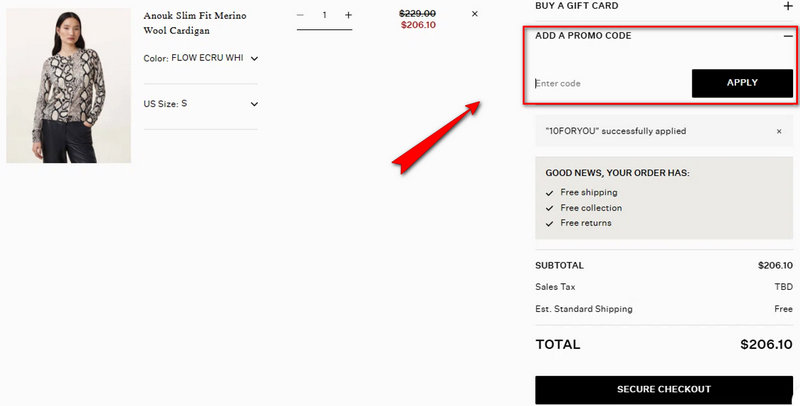Expand Buy a Gift Card plus icon
800x406 pixels.
[x=788, y=6]
